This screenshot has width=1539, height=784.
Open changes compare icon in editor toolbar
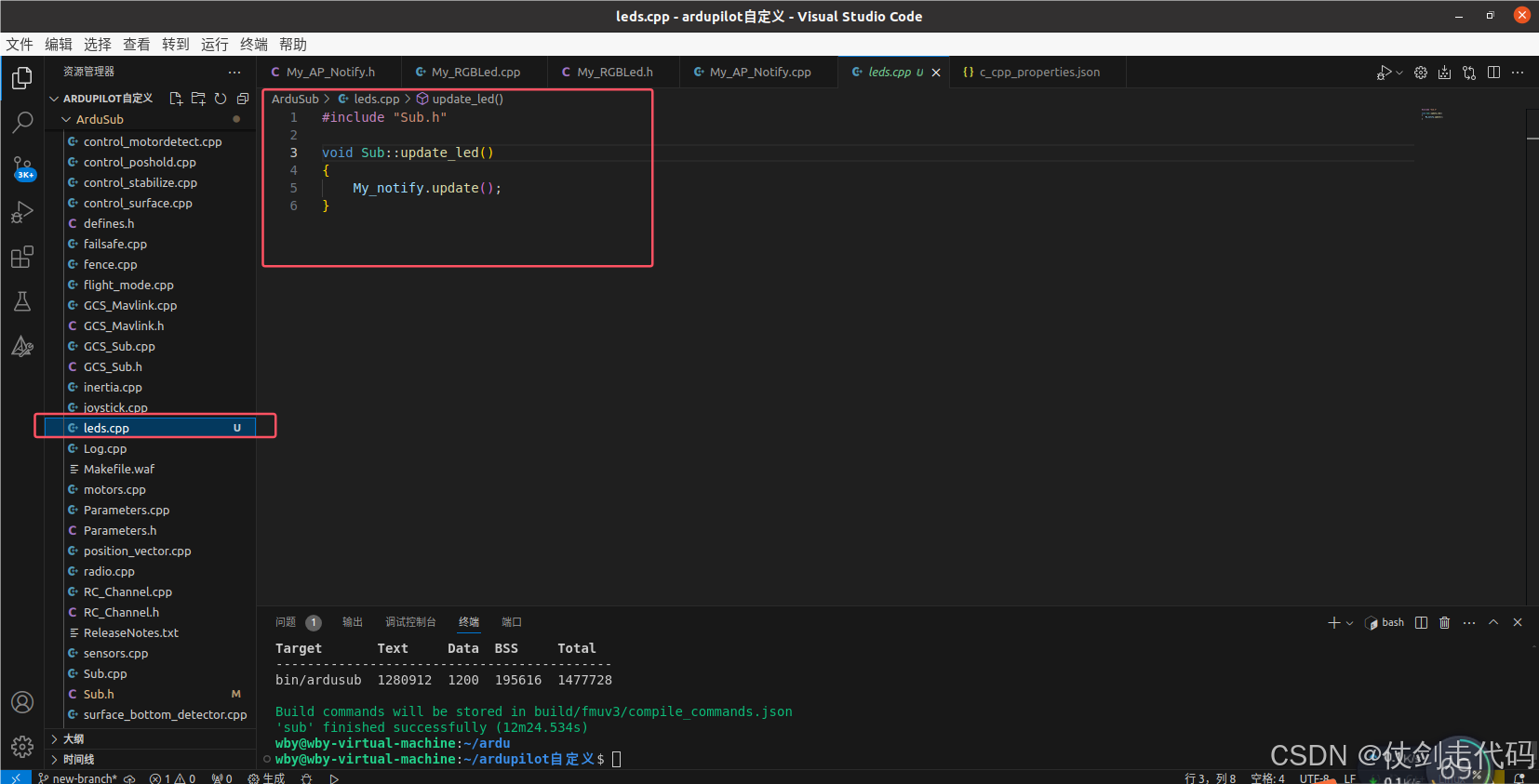[x=1469, y=73]
